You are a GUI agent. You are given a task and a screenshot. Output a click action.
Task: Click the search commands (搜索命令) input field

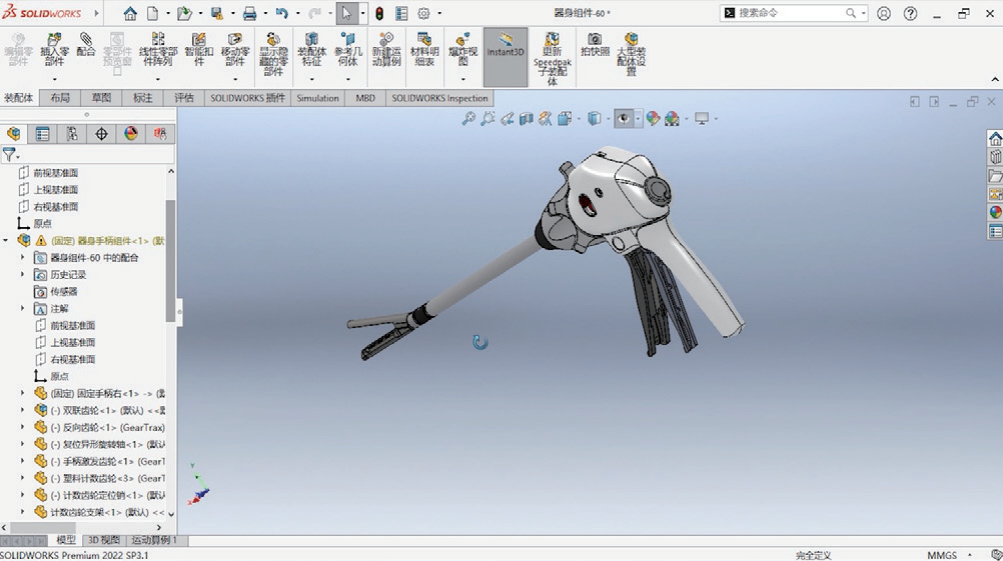(790, 13)
